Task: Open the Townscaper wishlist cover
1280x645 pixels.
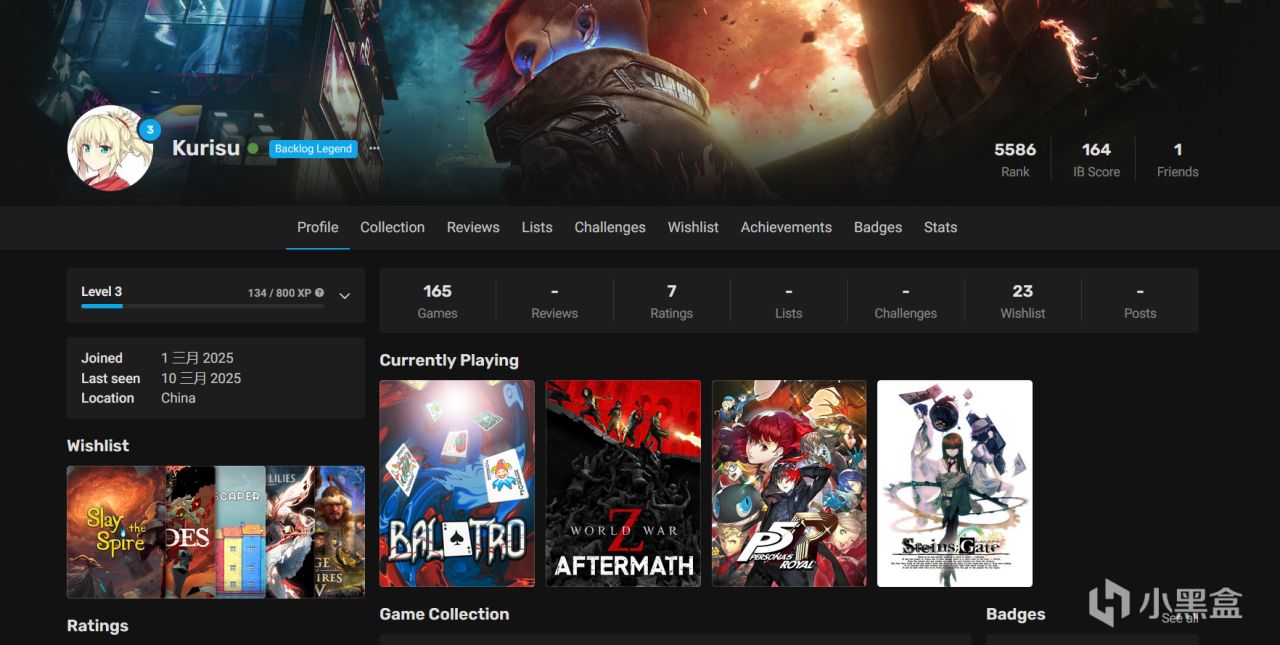Action: point(240,532)
